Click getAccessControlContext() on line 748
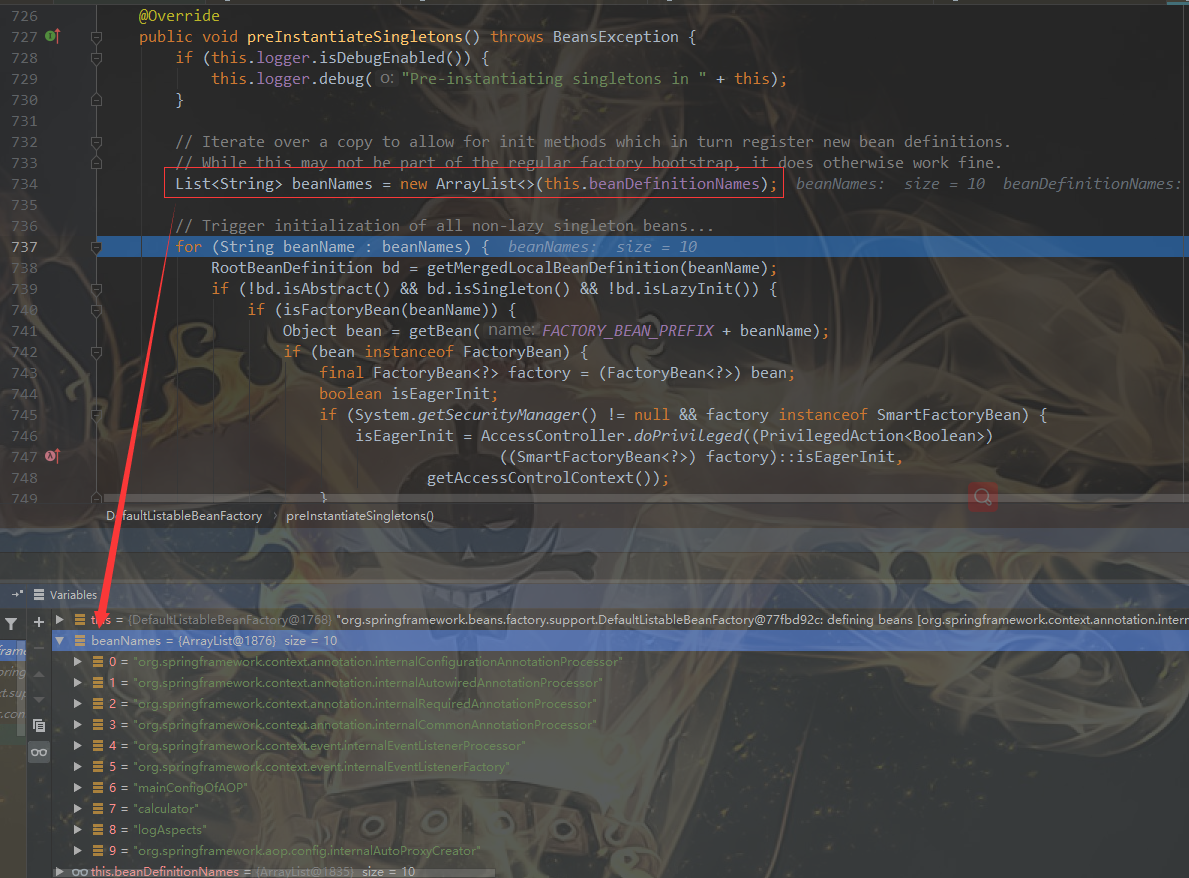Viewport: 1189px width, 878px height. (x=543, y=478)
